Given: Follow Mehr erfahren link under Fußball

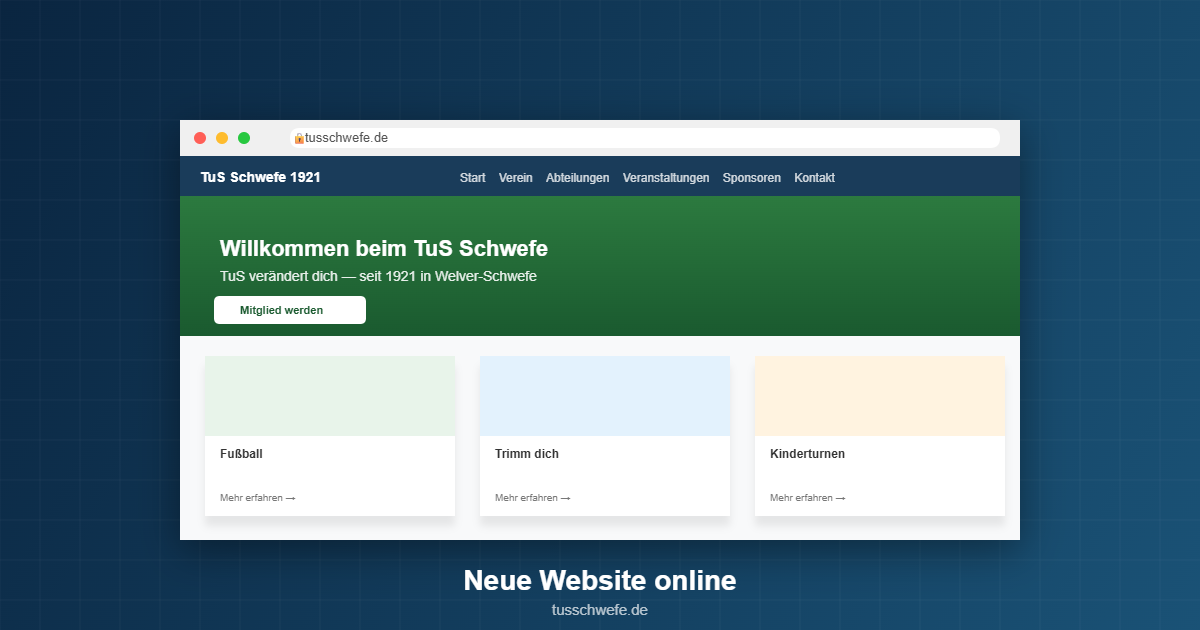Looking at the screenshot, I should (258, 498).
